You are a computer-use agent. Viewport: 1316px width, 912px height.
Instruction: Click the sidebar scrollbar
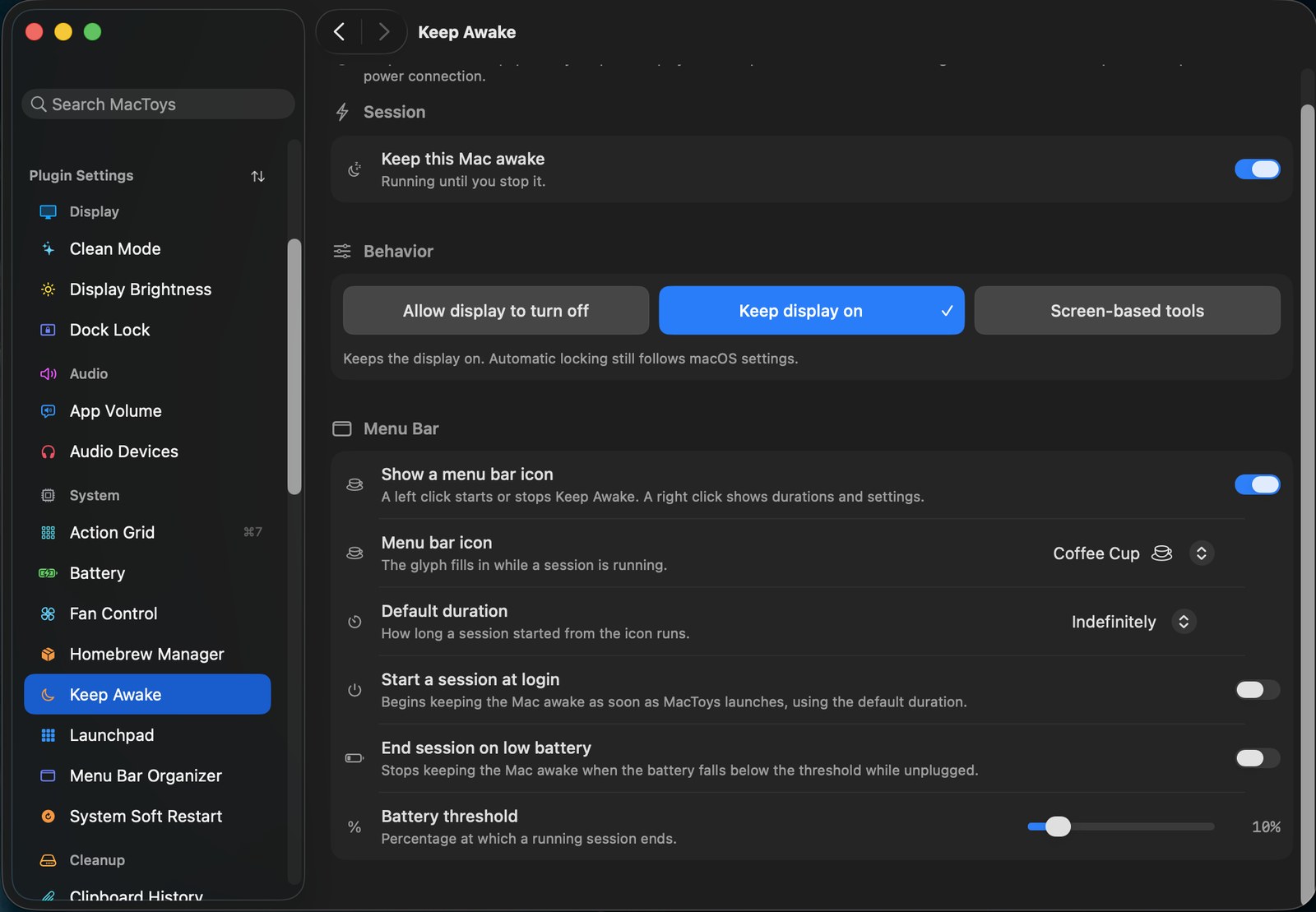(294, 367)
